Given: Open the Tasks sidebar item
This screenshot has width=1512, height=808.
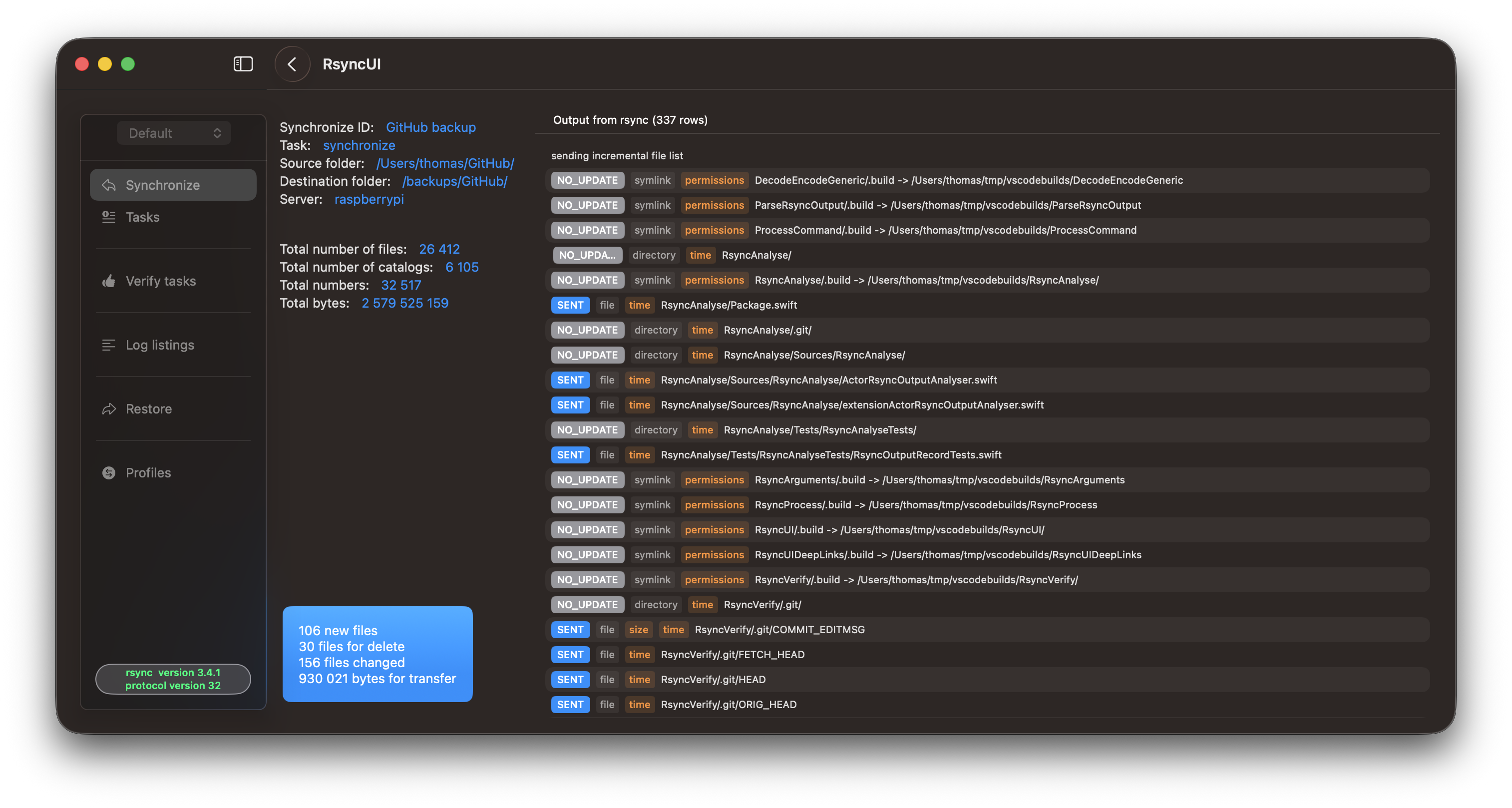Looking at the screenshot, I should 143,217.
